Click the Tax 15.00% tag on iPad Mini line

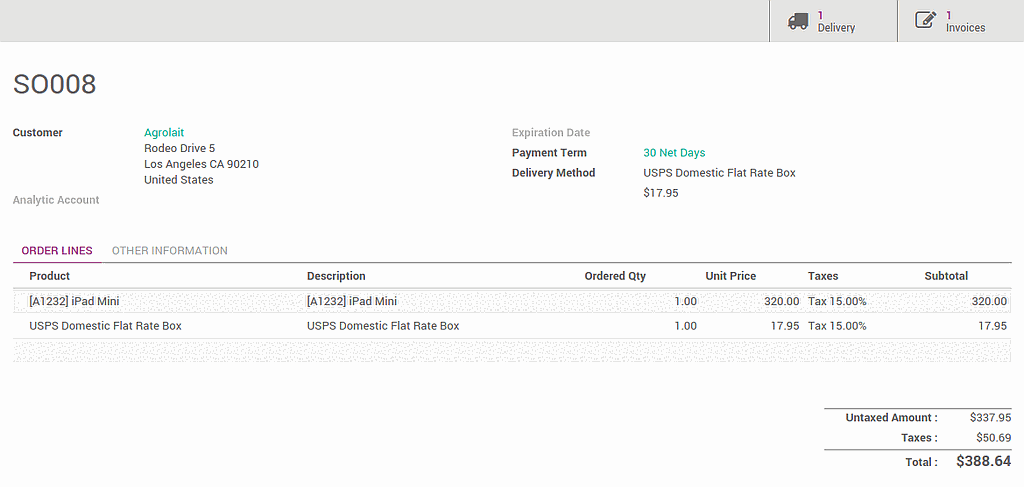click(837, 301)
